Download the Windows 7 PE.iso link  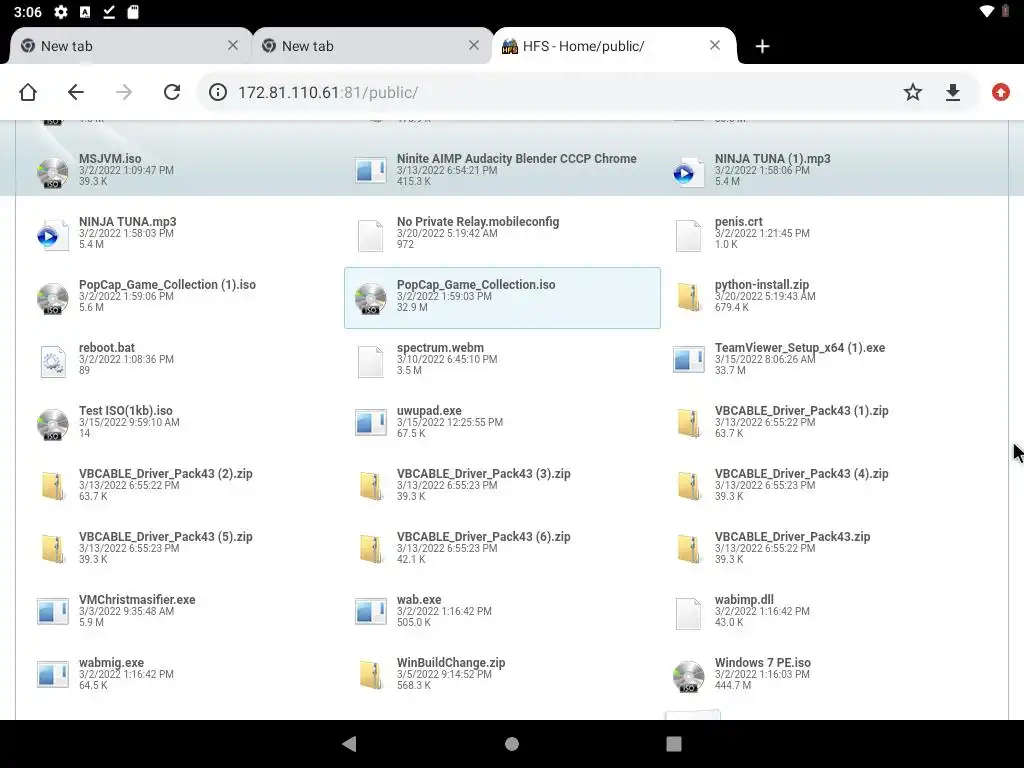click(x=762, y=663)
